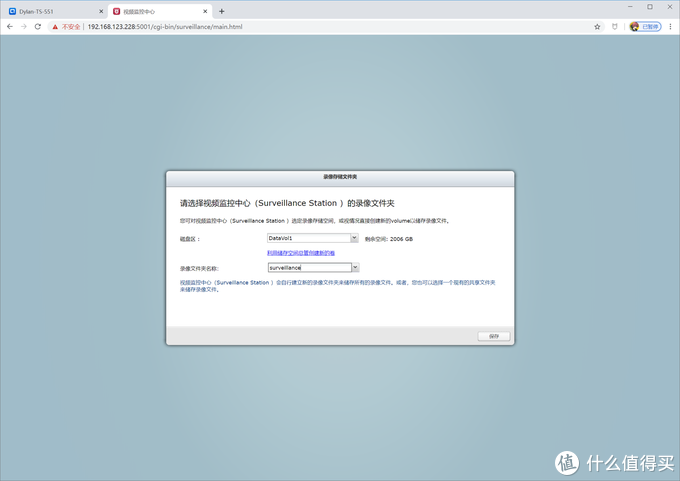Open the Chrome three-dot menu
This screenshot has height=481, width=680.
[670, 27]
